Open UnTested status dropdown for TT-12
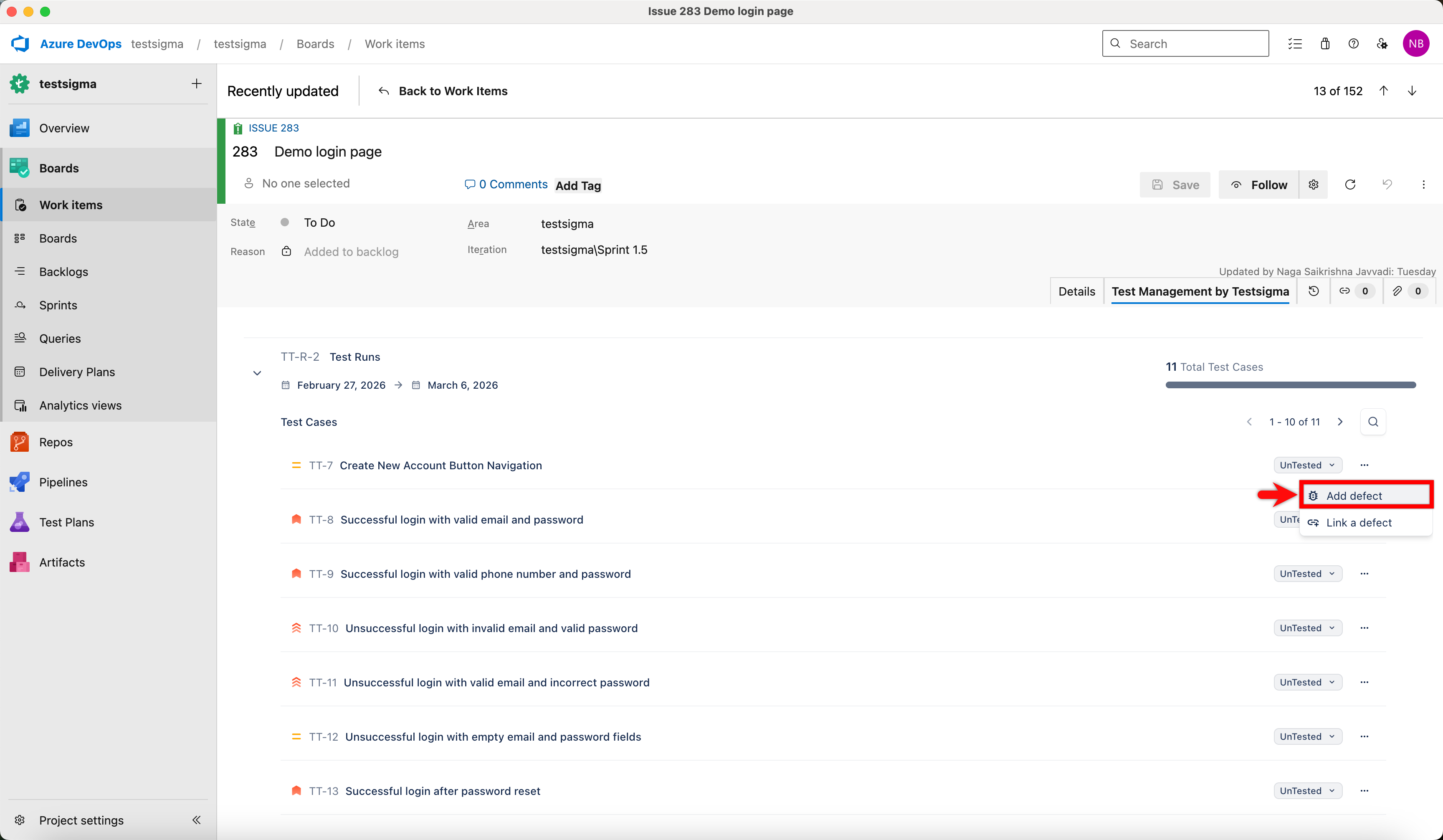 1308,736
